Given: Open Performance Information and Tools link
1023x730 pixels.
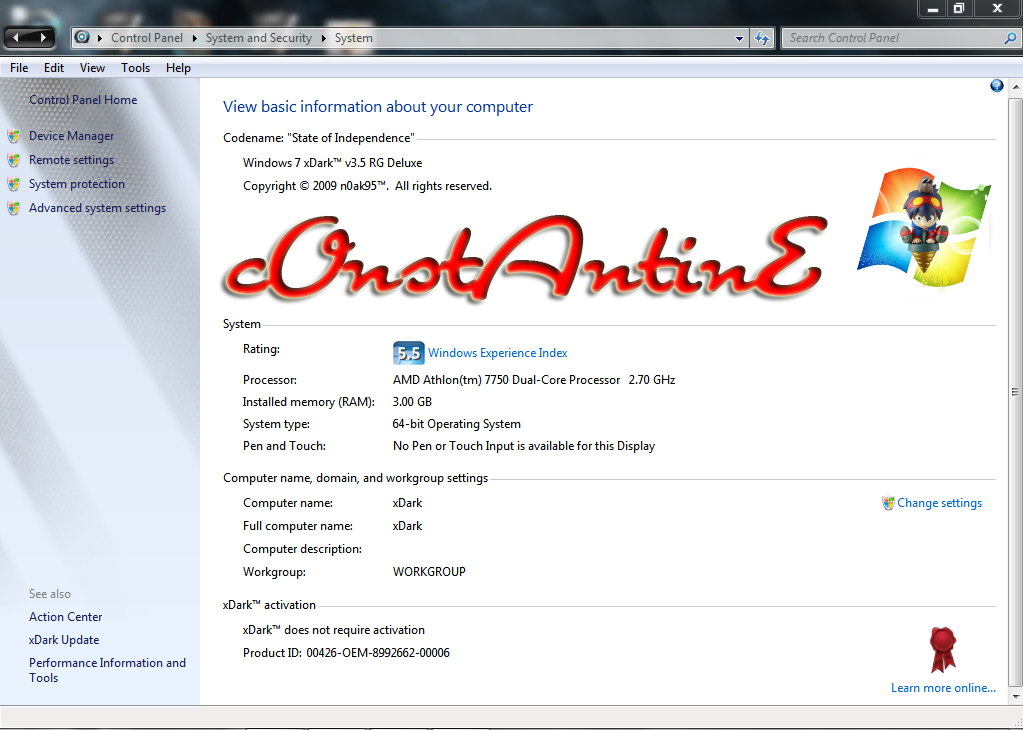Looking at the screenshot, I should coord(107,670).
